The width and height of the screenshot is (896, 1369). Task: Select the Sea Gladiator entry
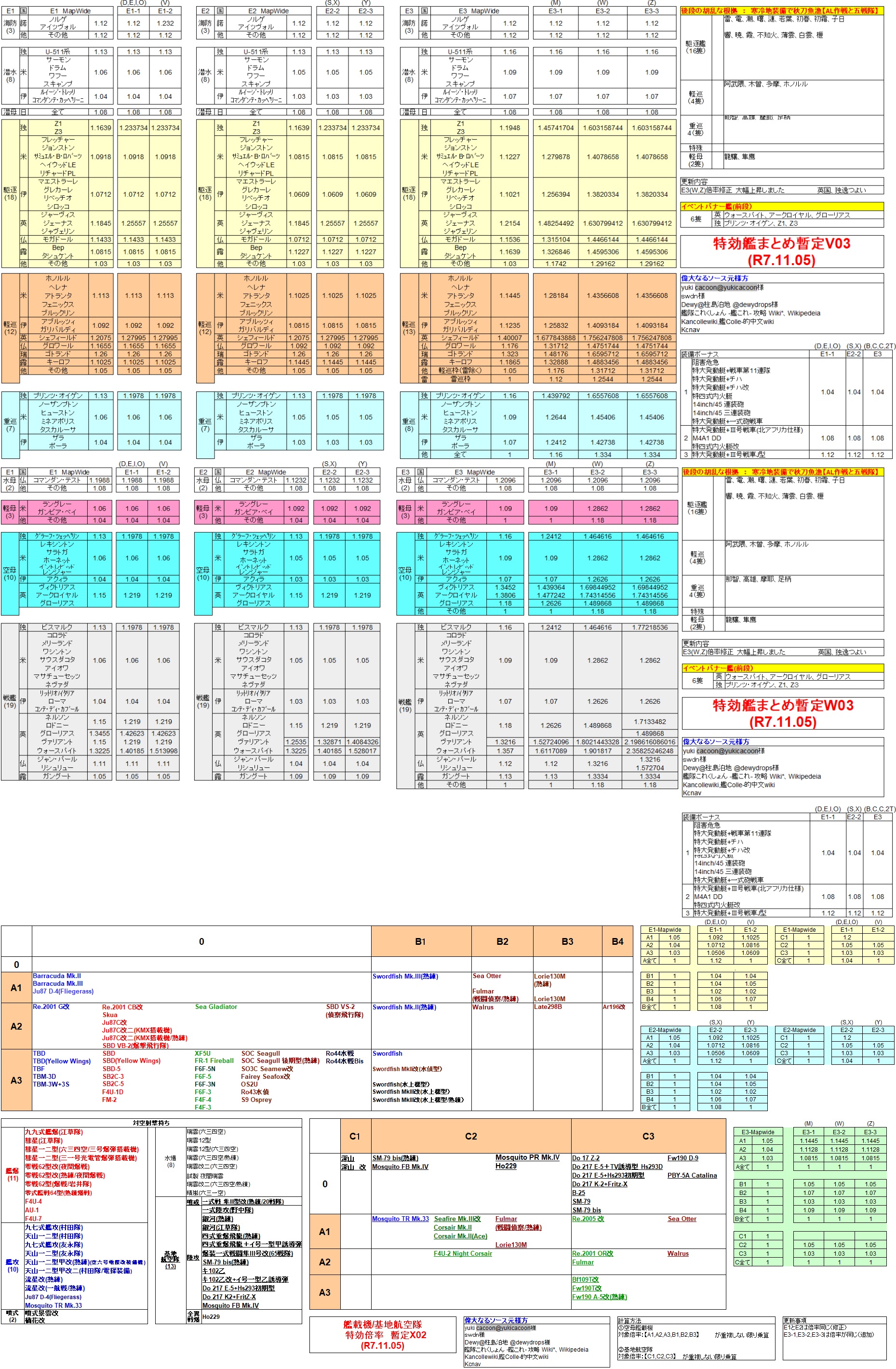[215, 1007]
